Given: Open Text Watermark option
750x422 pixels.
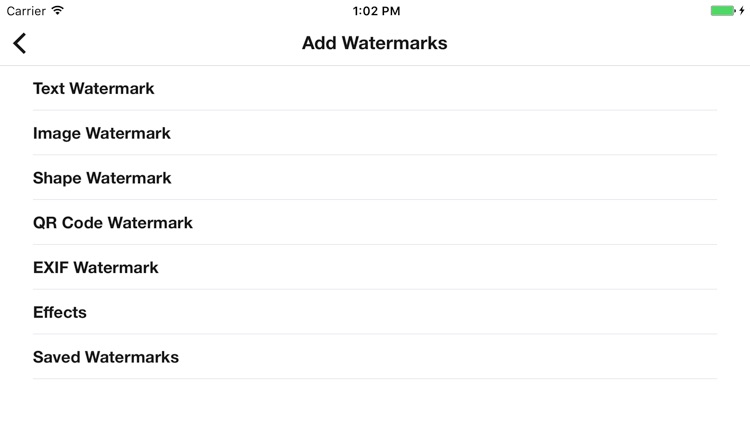Looking at the screenshot, I should 94,88.
